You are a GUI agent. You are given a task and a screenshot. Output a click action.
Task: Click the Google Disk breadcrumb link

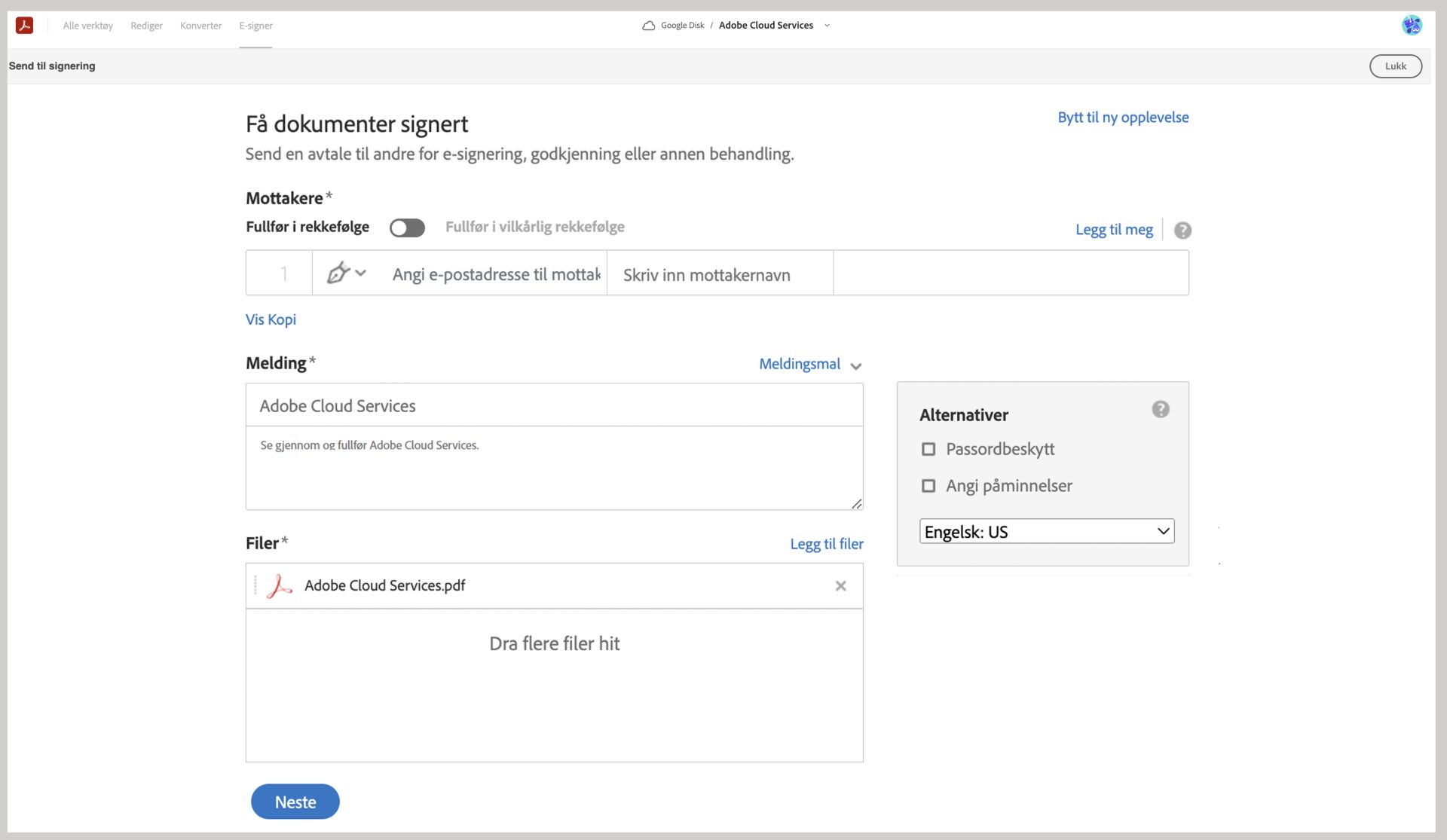(x=682, y=26)
